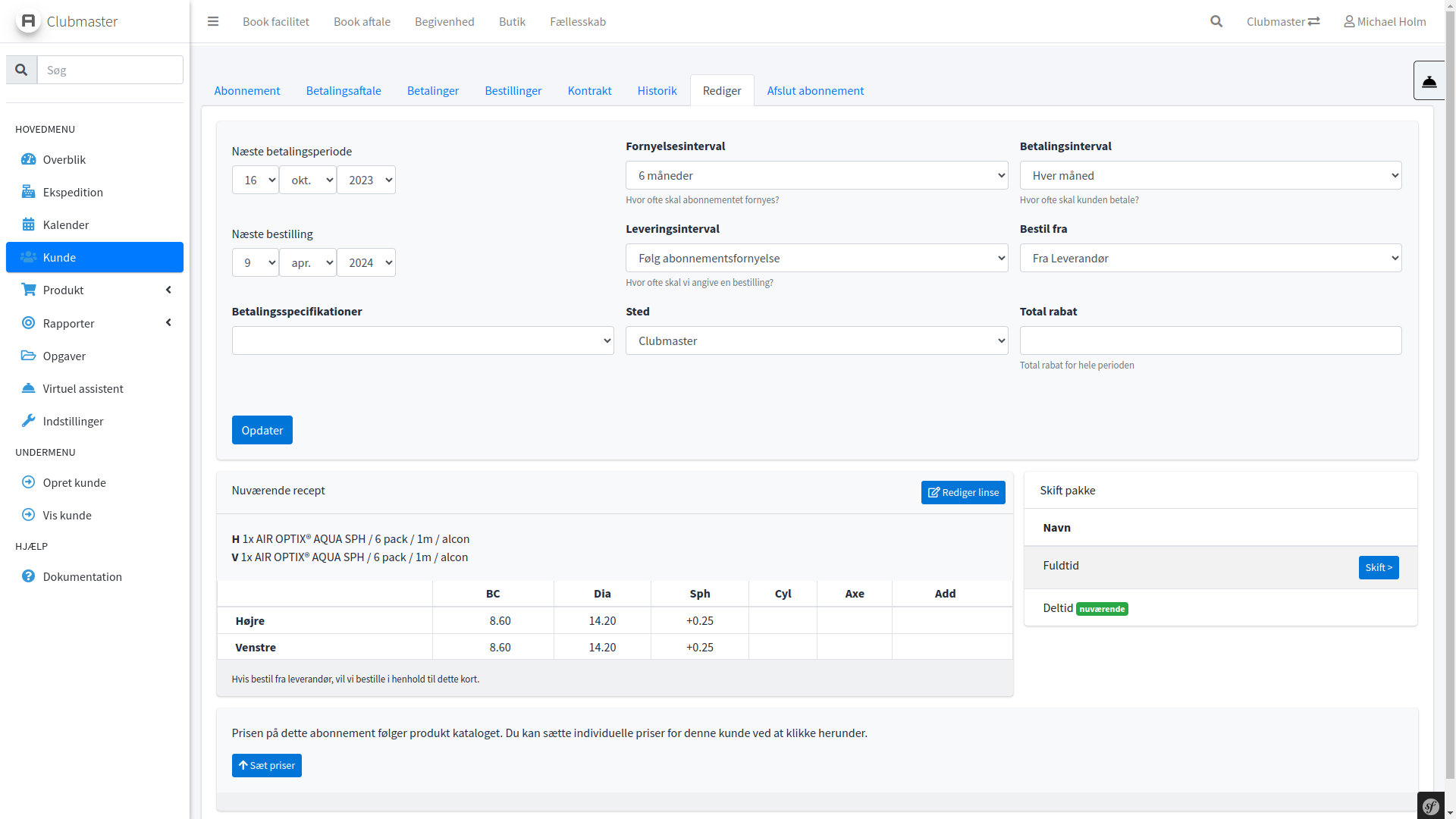Open the Betalingsspecifikationer dropdown
The width and height of the screenshot is (1456, 819).
(422, 340)
